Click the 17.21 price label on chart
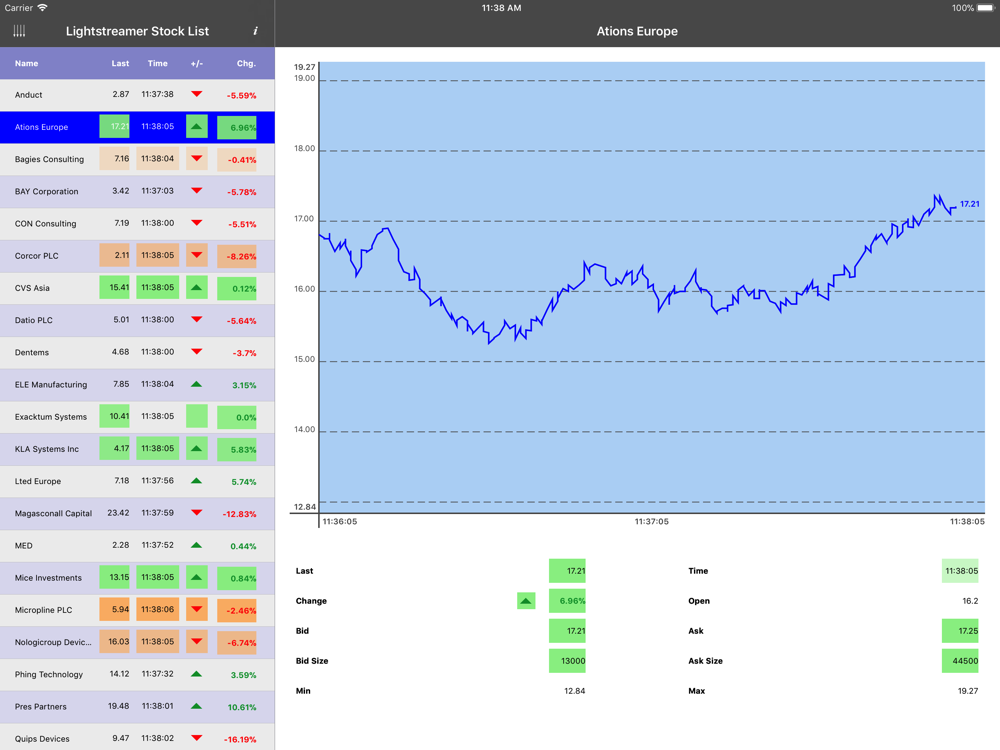1000x750 pixels. point(969,204)
